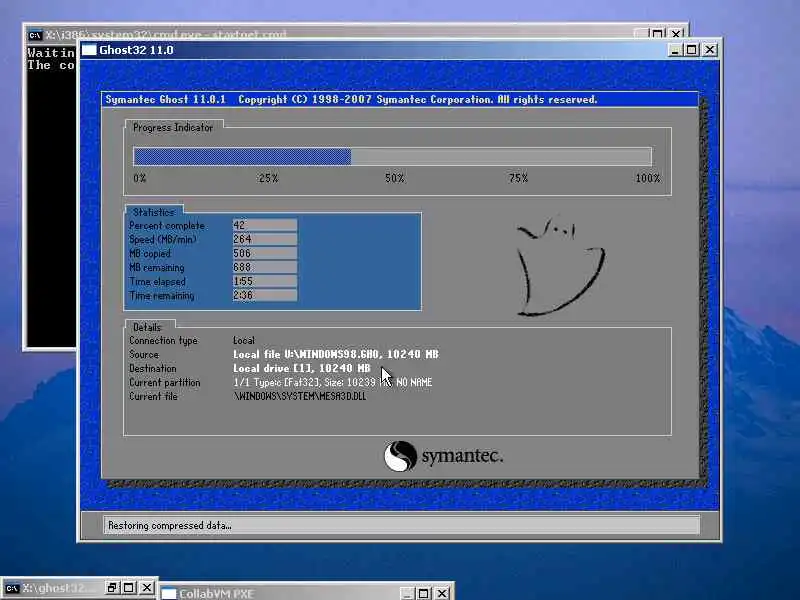This screenshot has width=800, height=600.
Task: Click the Progress Indicator group label
Action: [x=173, y=128]
